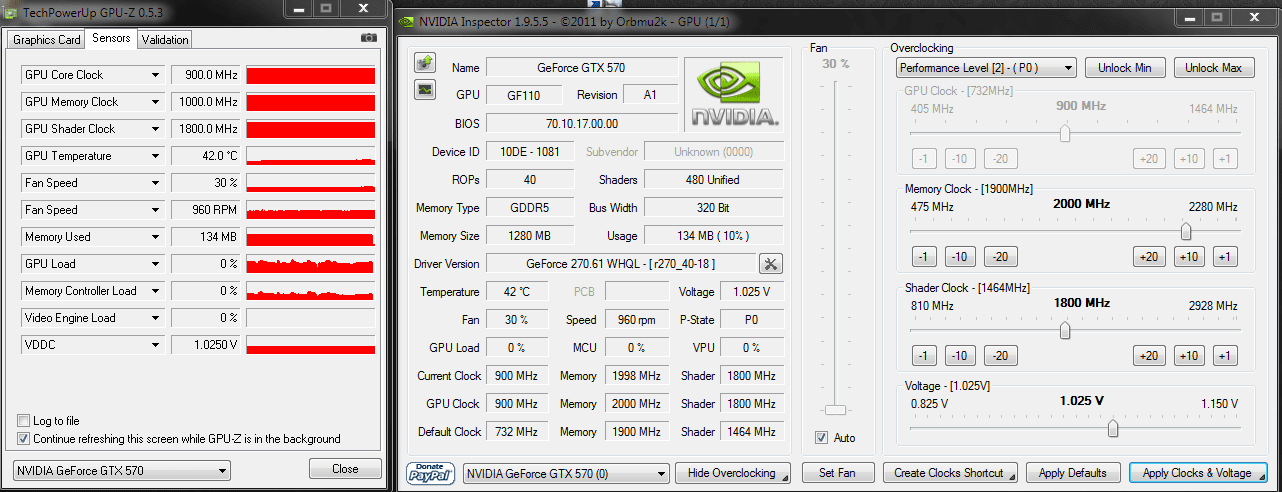Click Unlock Min button
The width and height of the screenshot is (1282, 492).
(1125, 68)
